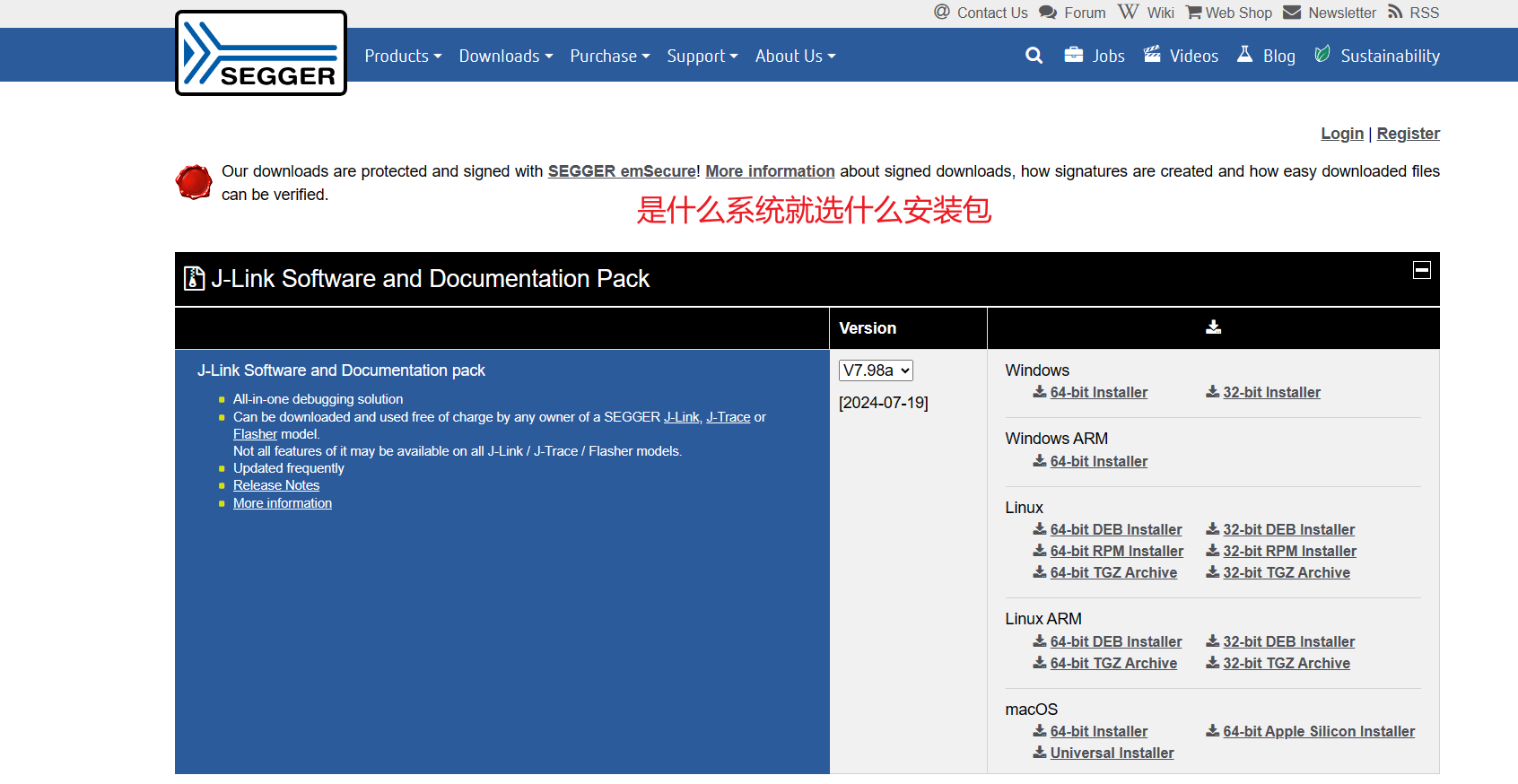The image size is (1518, 784).
Task: Open the search magnifier icon
Action: pyautogui.click(x=1034, y=56)
